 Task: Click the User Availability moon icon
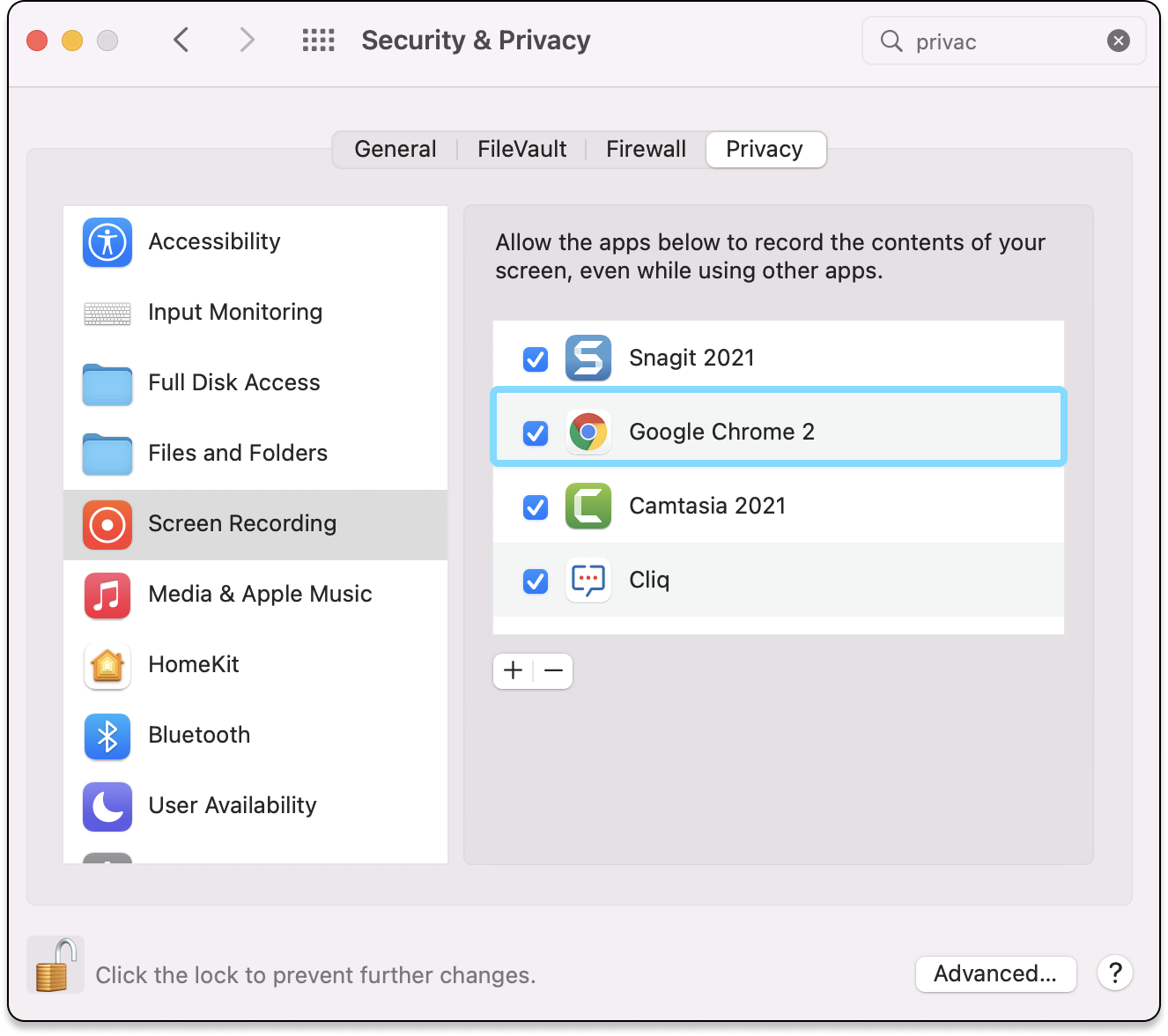click(x=107, y=807)
